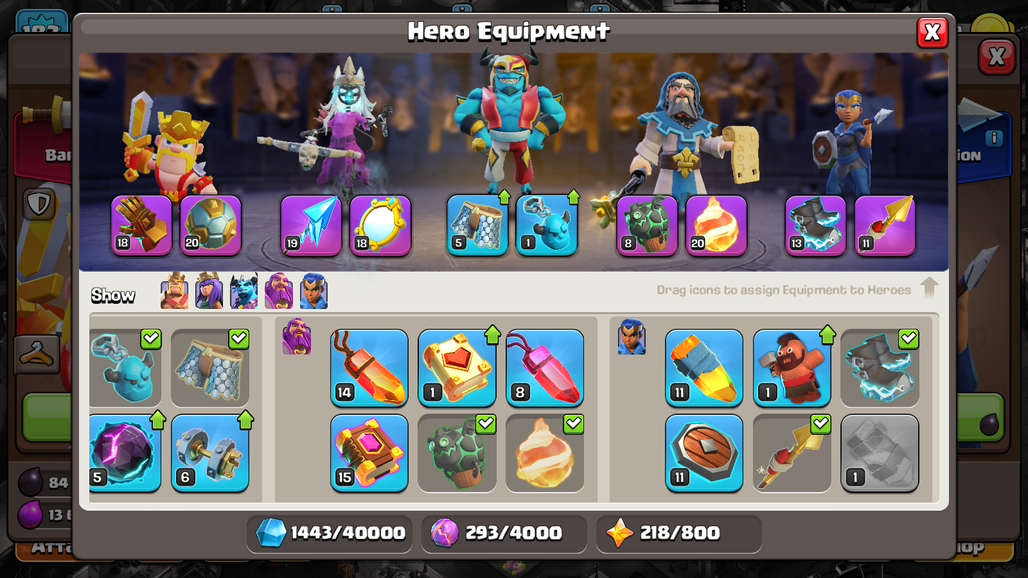Select the Magic Mirror equipment slot
This screenshot has width=1028, height=578.
(380, 225)
